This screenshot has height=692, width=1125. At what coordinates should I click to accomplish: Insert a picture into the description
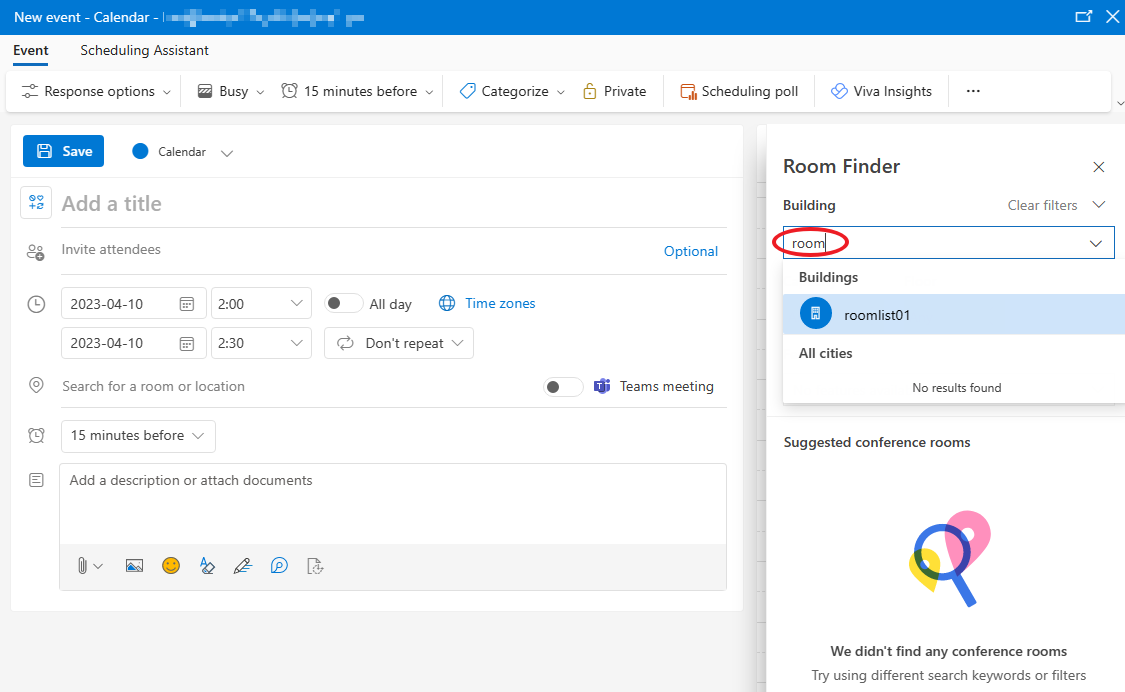[134, 565]
